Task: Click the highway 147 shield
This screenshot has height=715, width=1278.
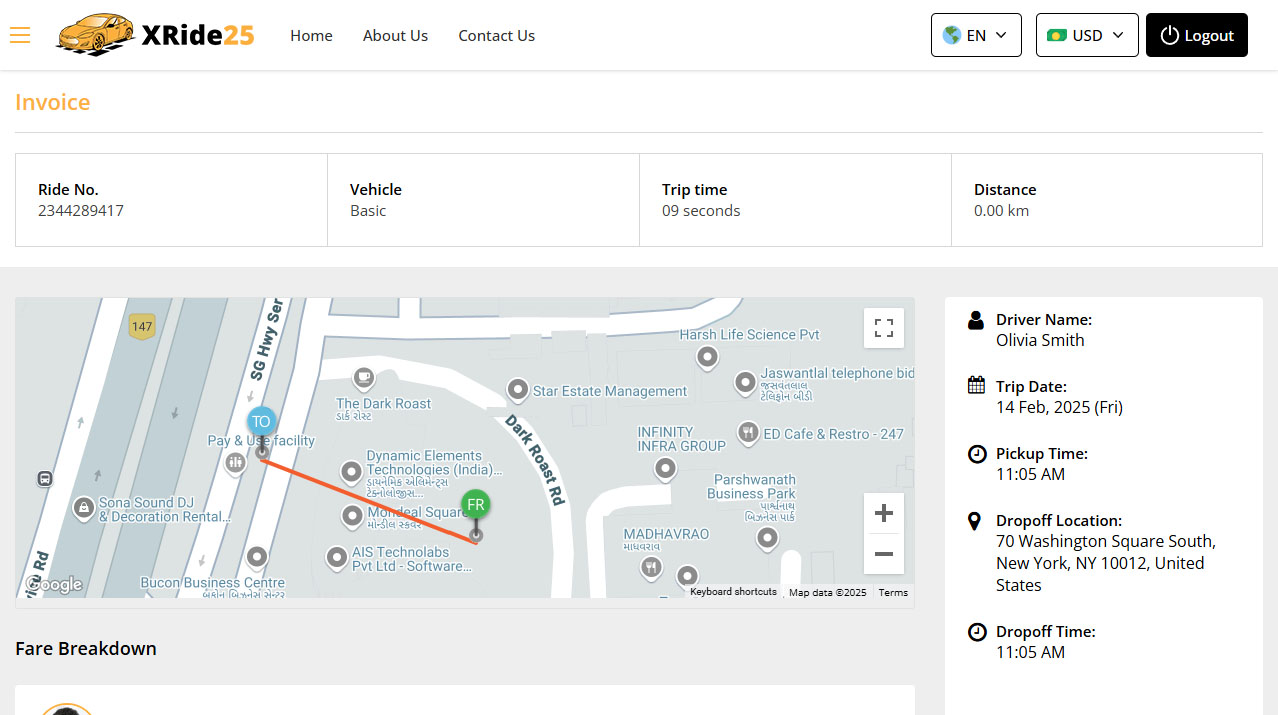Action: [x=142, y=326]
